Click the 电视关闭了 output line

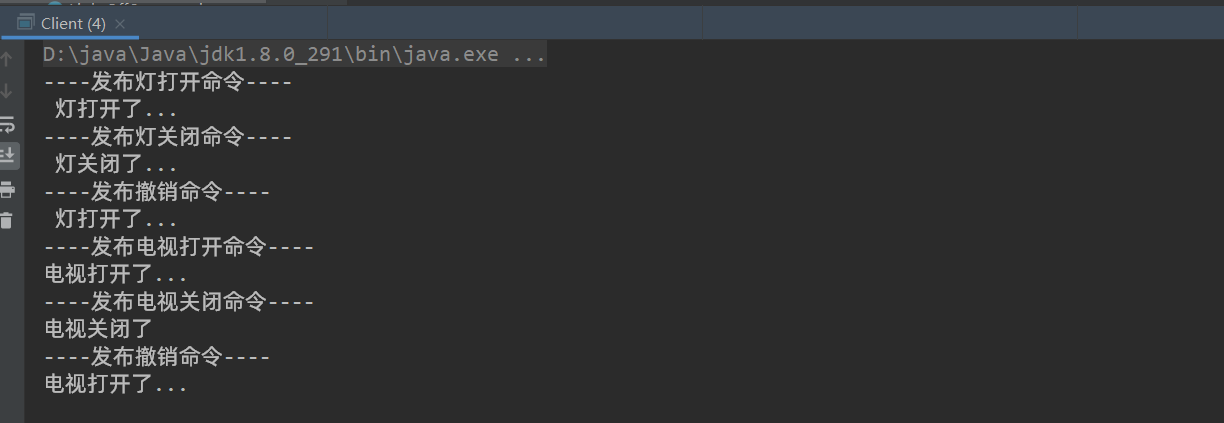[99, 328]
